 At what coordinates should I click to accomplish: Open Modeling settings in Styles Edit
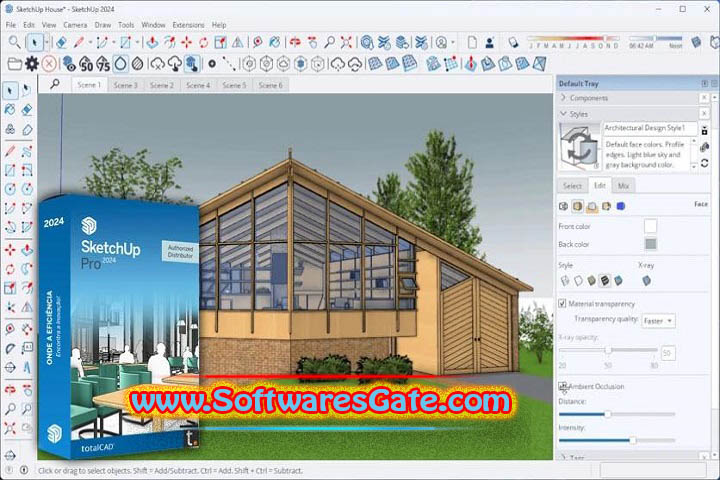pyautogui.click(x=621, y=206)
